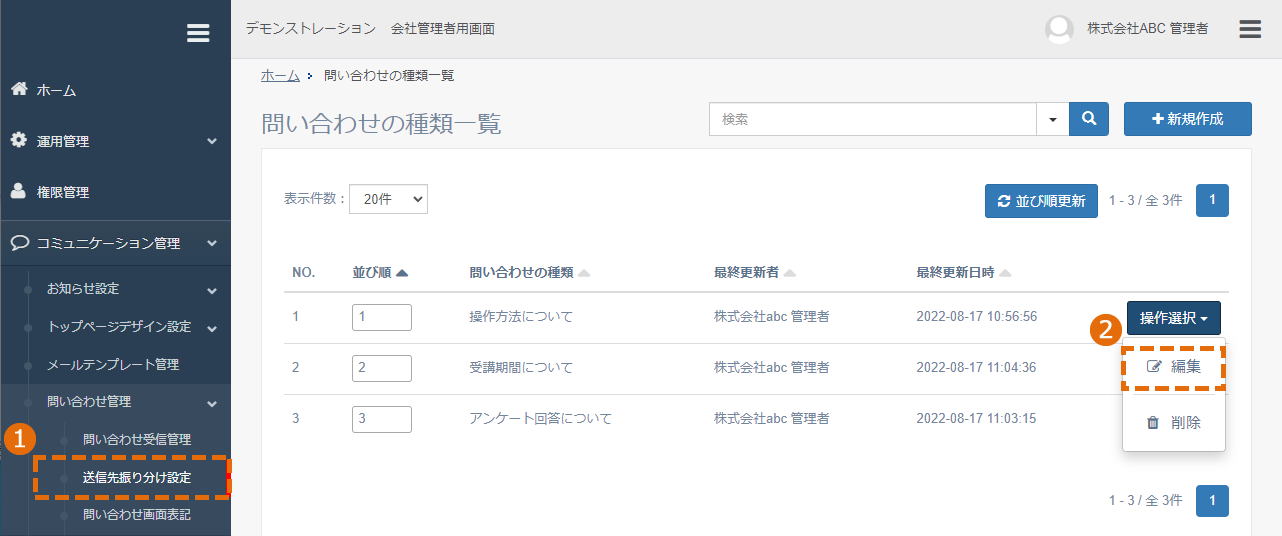The image size is (1282, 536).
Task: Collapse コミュニケーション管理 chevron
Action: (x=212, y=243)
